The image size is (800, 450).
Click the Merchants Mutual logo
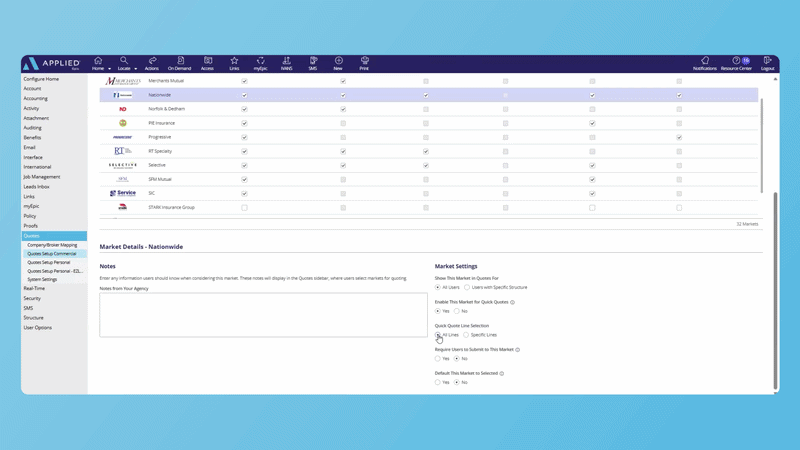(x=123, y=81)
